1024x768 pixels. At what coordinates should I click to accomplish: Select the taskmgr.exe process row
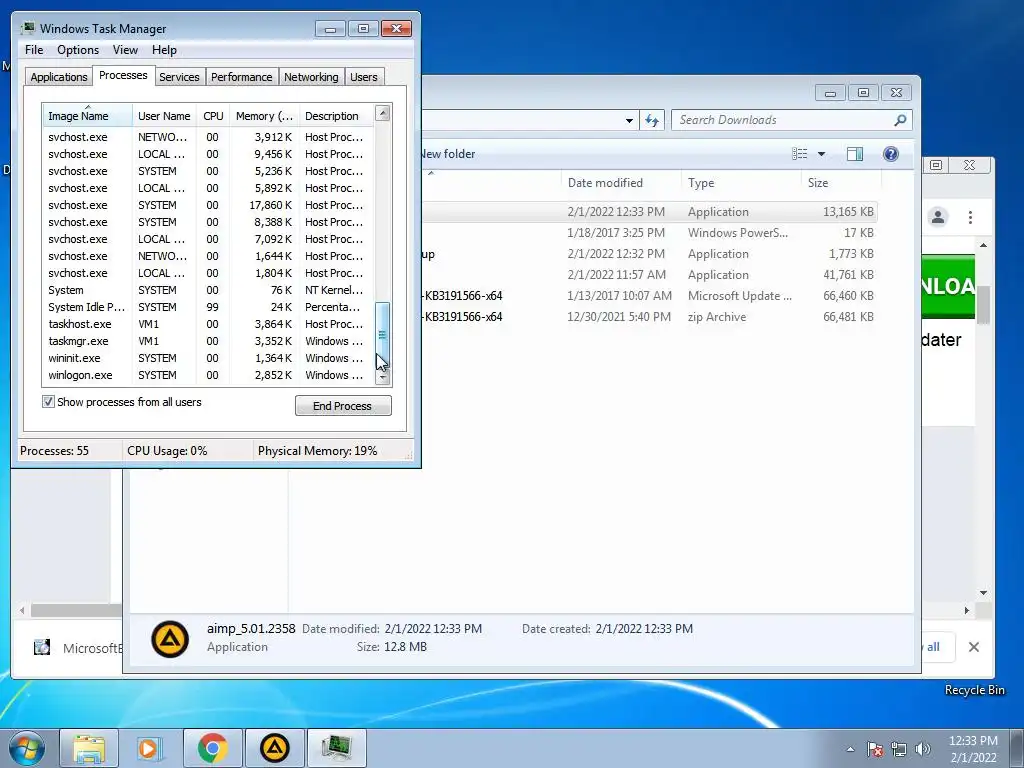pyautogui.click(x=208, y=341)
